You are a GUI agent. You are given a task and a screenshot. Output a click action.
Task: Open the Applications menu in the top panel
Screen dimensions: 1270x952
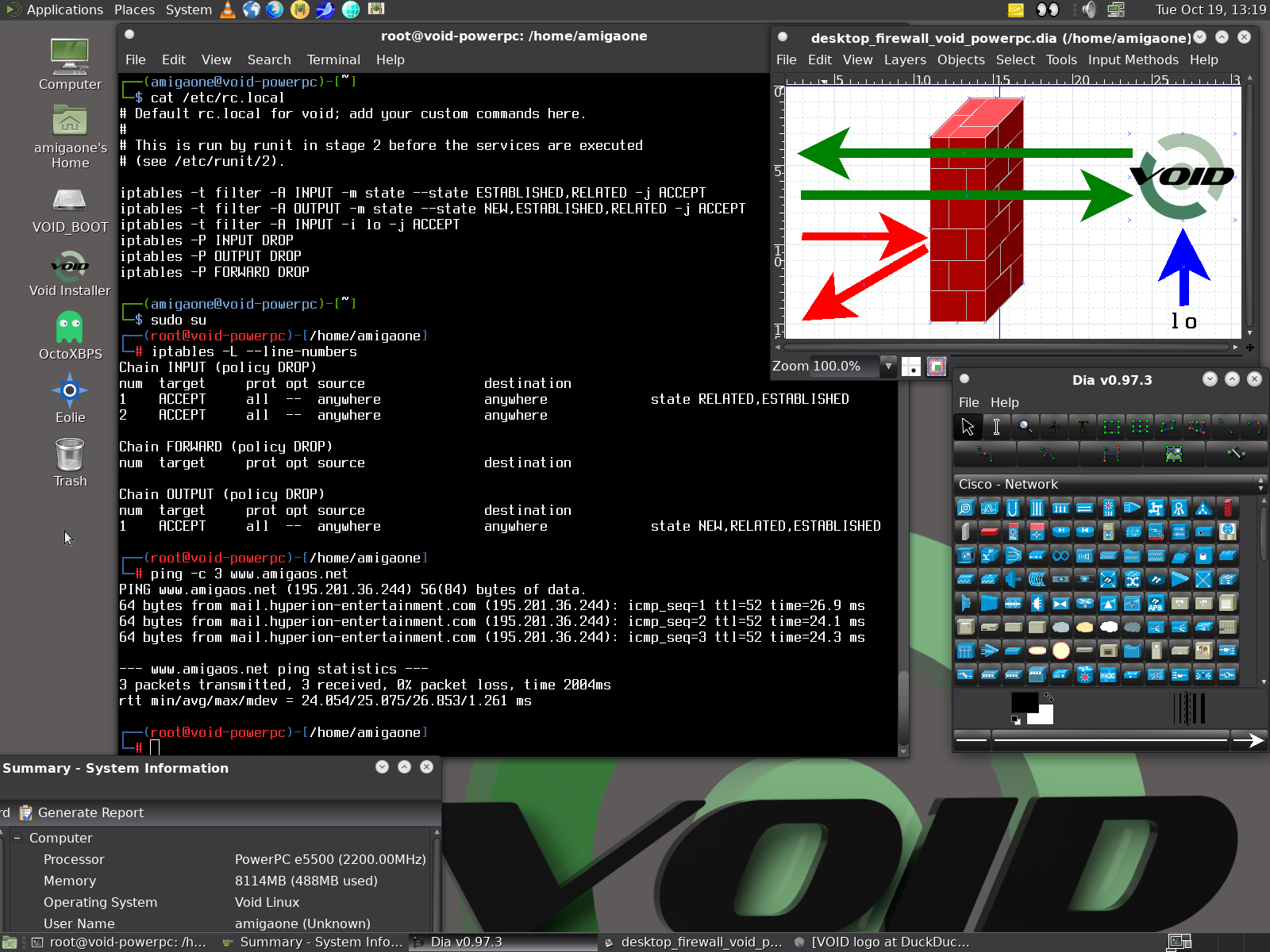point(64,10)
